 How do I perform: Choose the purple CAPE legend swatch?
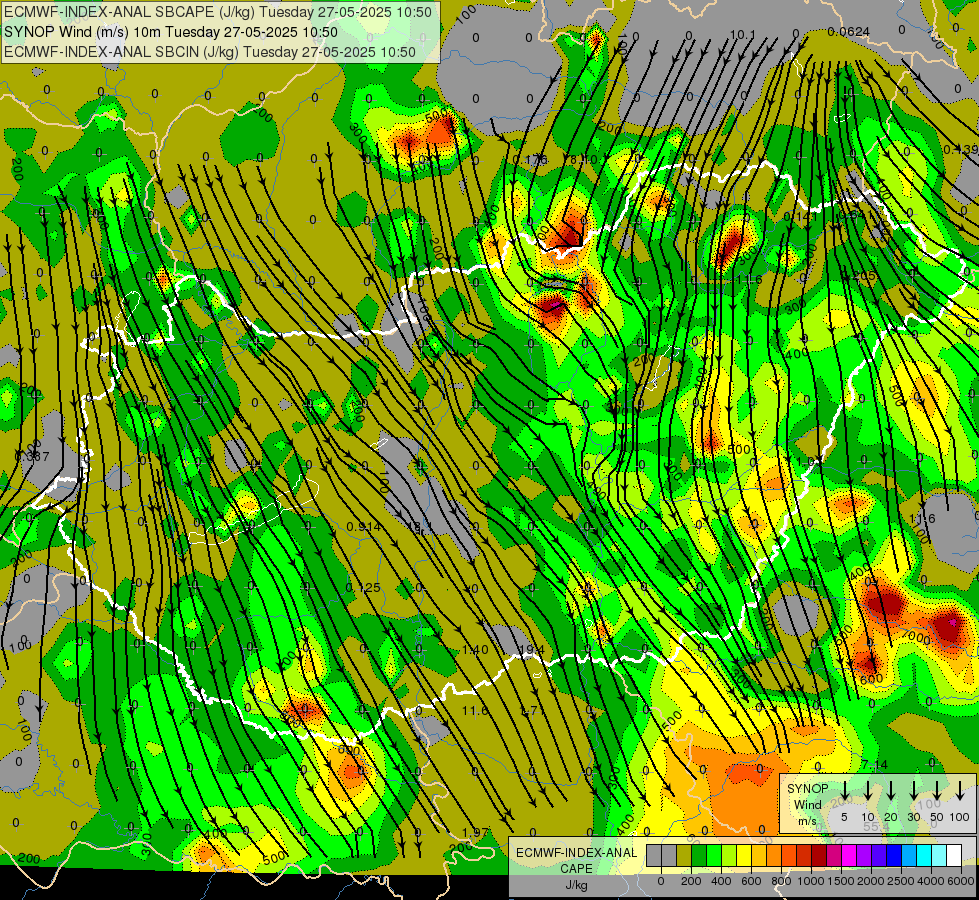pos(863,855)
